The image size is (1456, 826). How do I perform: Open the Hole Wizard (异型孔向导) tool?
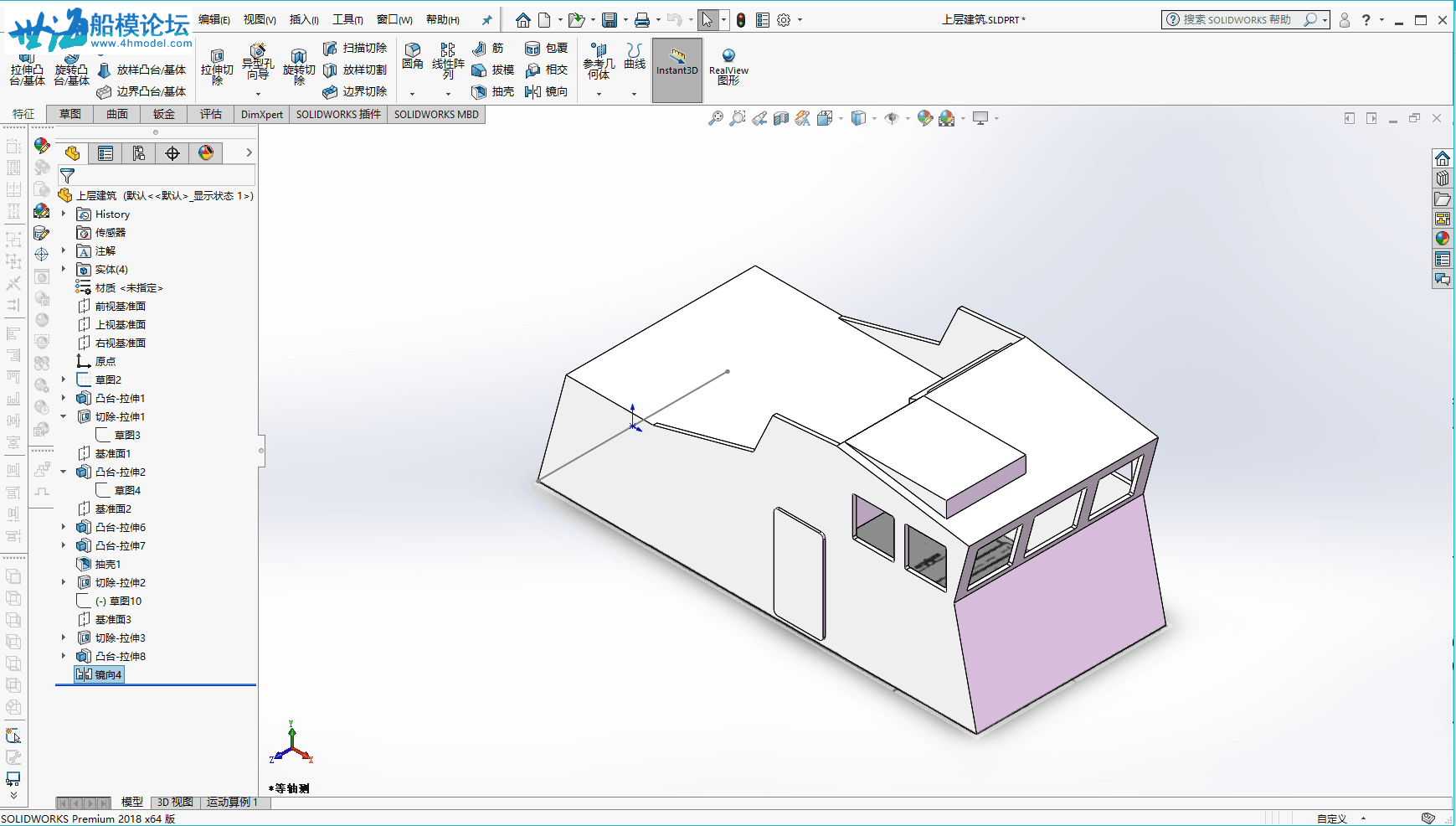pos(258,63)
